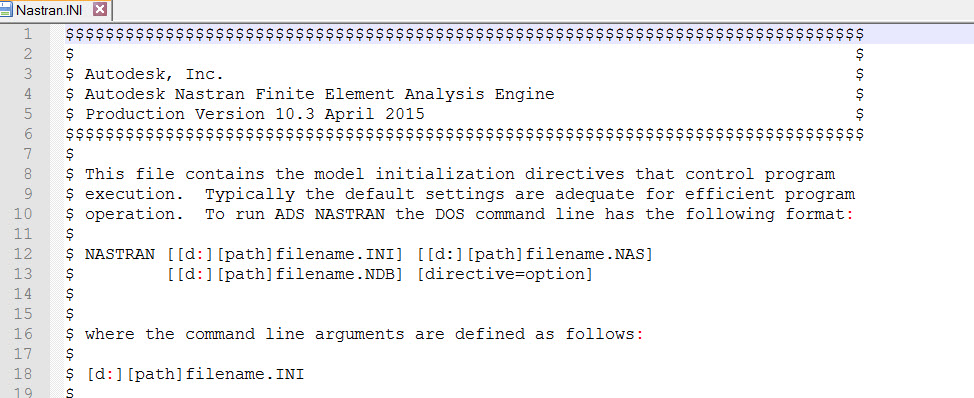Click 'filename.INI' on line 18
This screenshot has width=974, height=398.
tap(245, 374)
